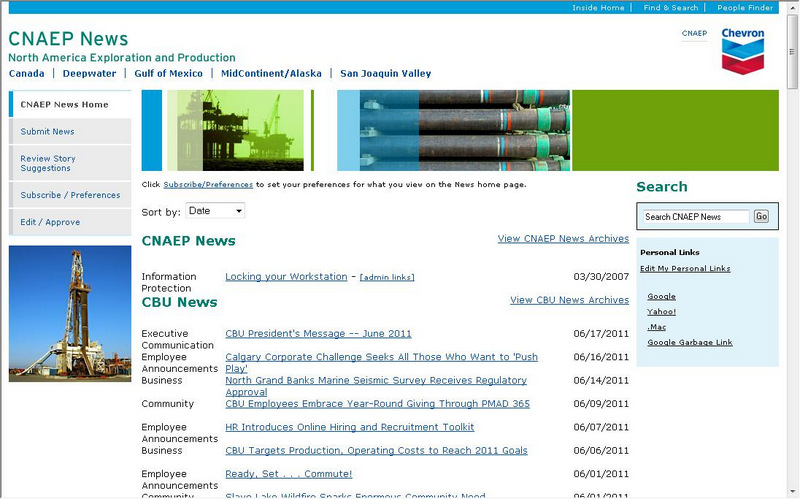Click the People Finder top link
Viewport: 800px width, 499px height.
(x=745, y=8)
